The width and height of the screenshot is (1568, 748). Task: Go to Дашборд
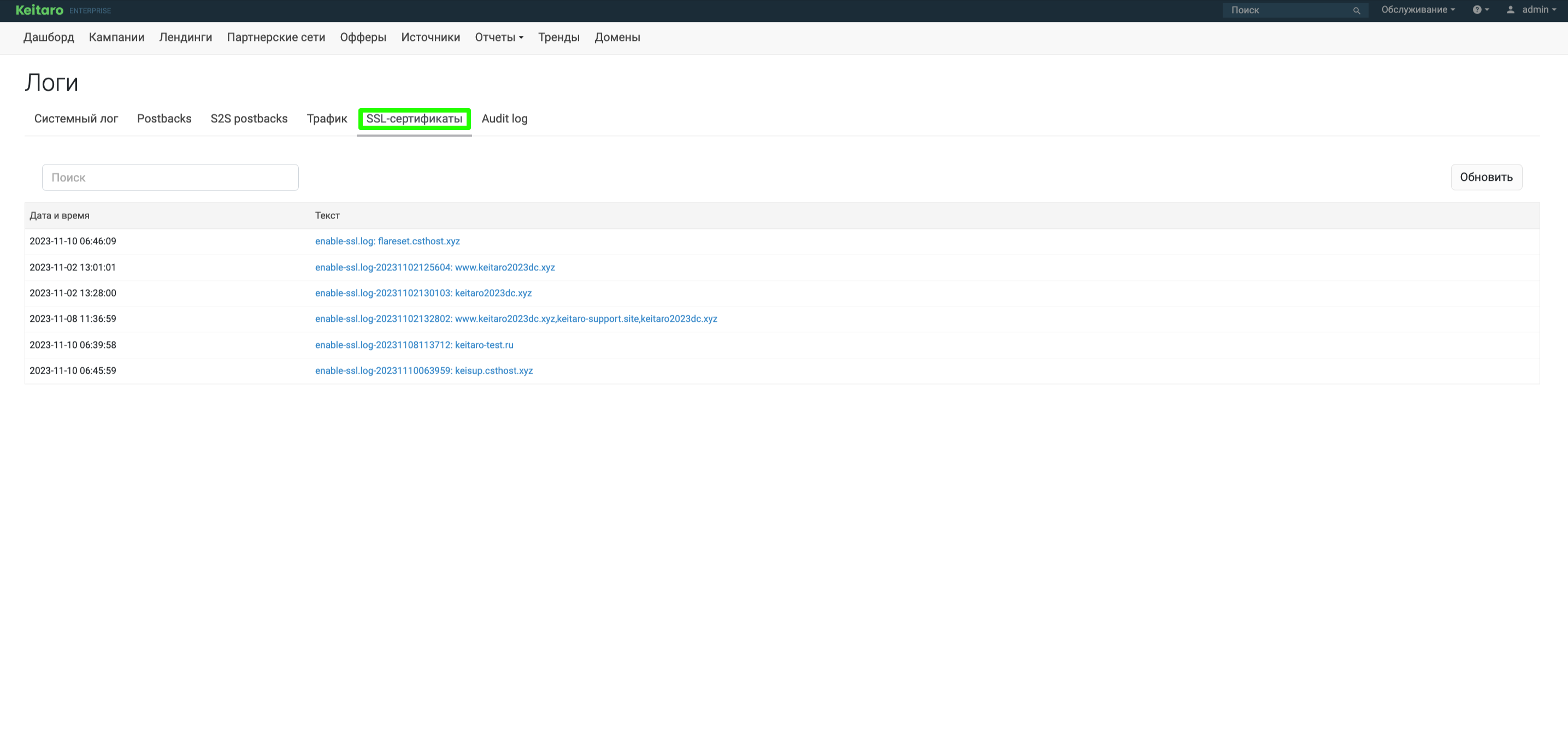tap(49, 37)
